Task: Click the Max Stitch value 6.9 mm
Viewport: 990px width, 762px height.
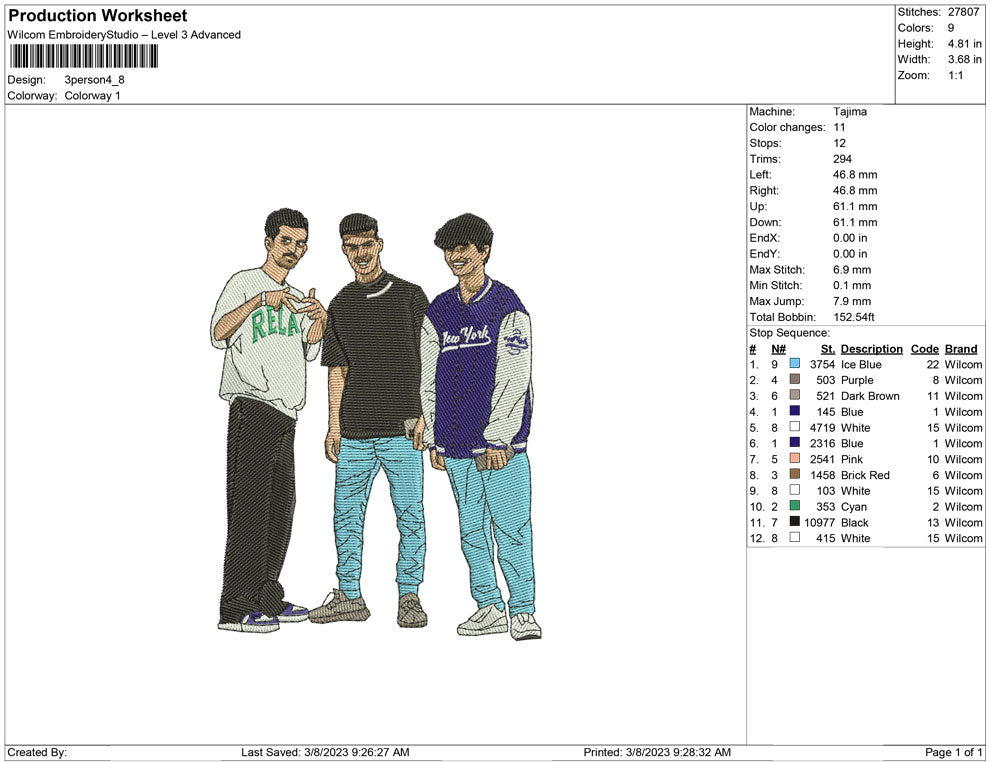Action: 852,270
